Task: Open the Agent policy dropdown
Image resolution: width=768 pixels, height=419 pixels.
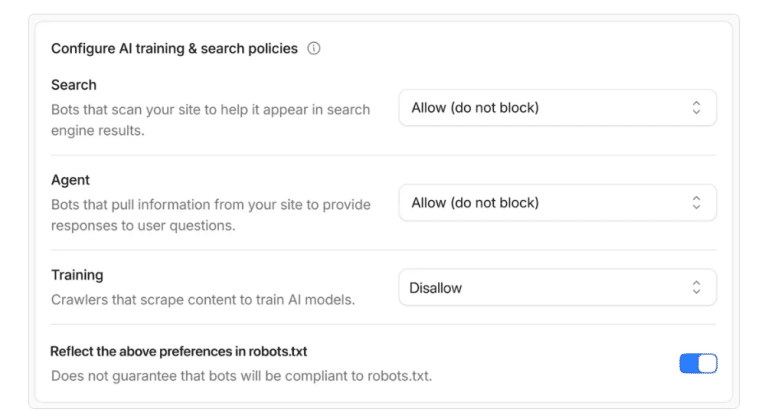Action: click(557, 203)
